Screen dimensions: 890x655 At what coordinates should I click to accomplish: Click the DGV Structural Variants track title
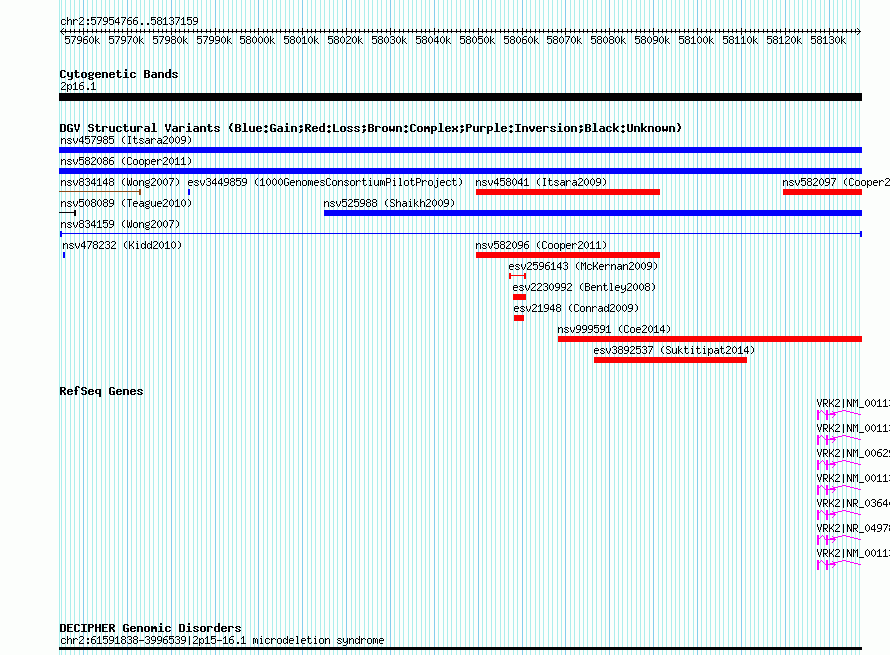(x=371, y=128)
